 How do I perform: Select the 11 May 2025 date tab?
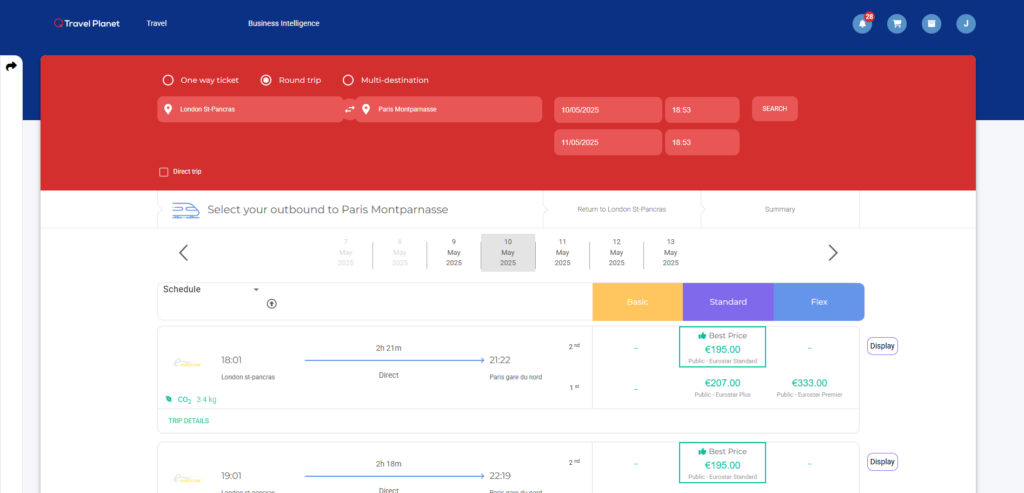pos(562,252)
